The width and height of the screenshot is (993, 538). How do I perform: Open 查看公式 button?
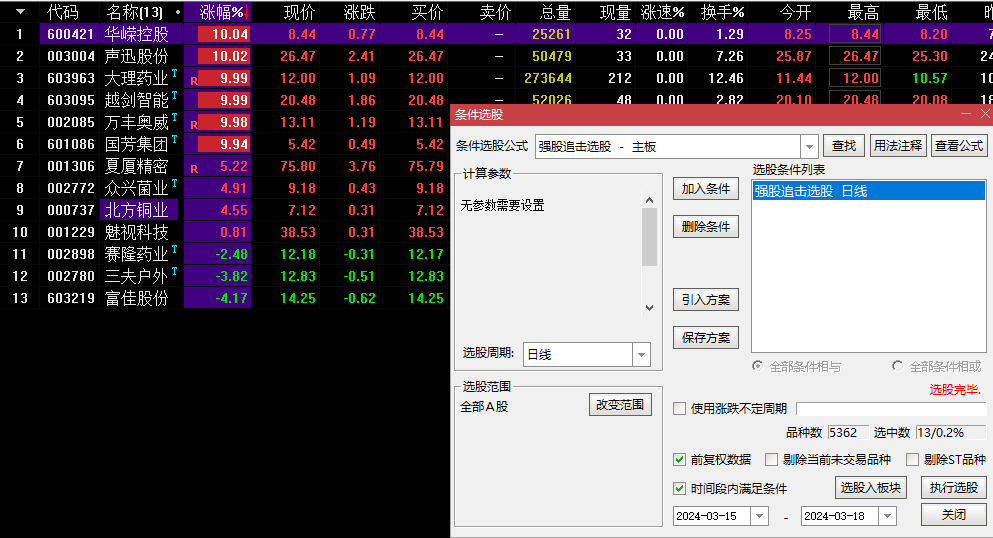(959, 146)
